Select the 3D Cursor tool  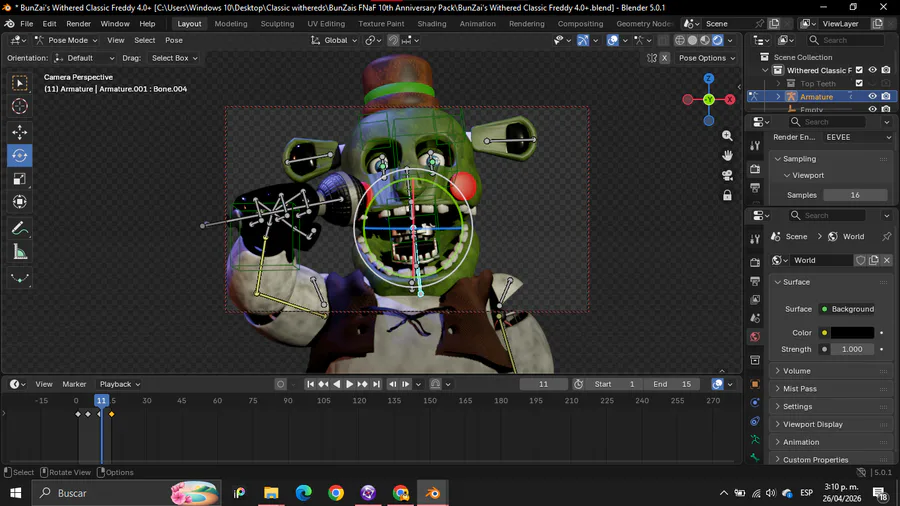point(20,107)
